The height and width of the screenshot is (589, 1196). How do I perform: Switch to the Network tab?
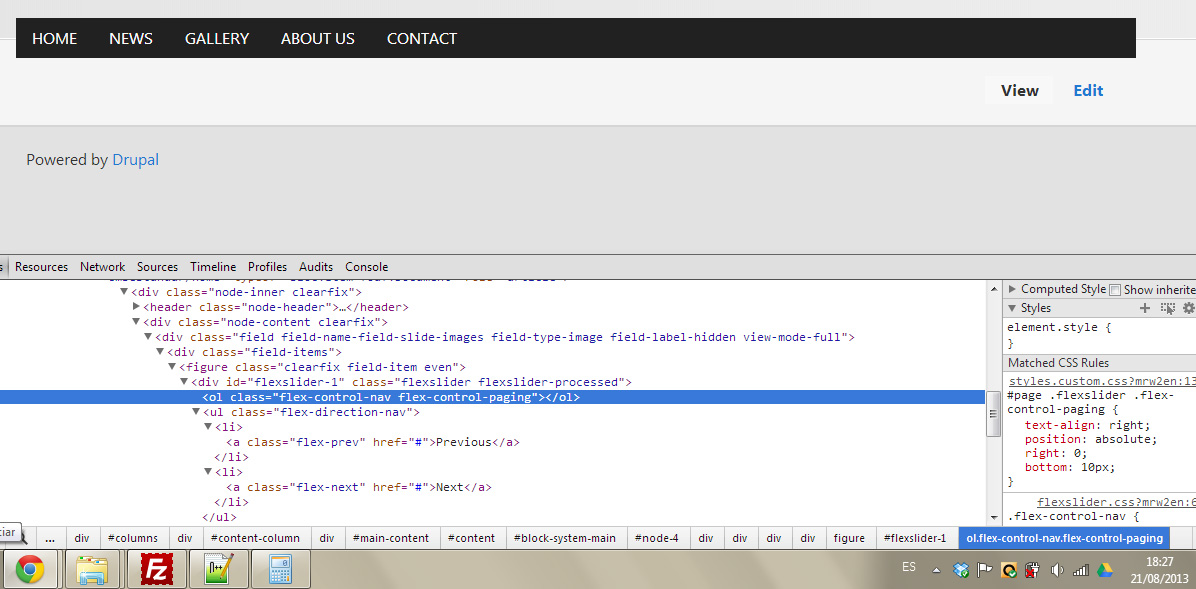103,267
